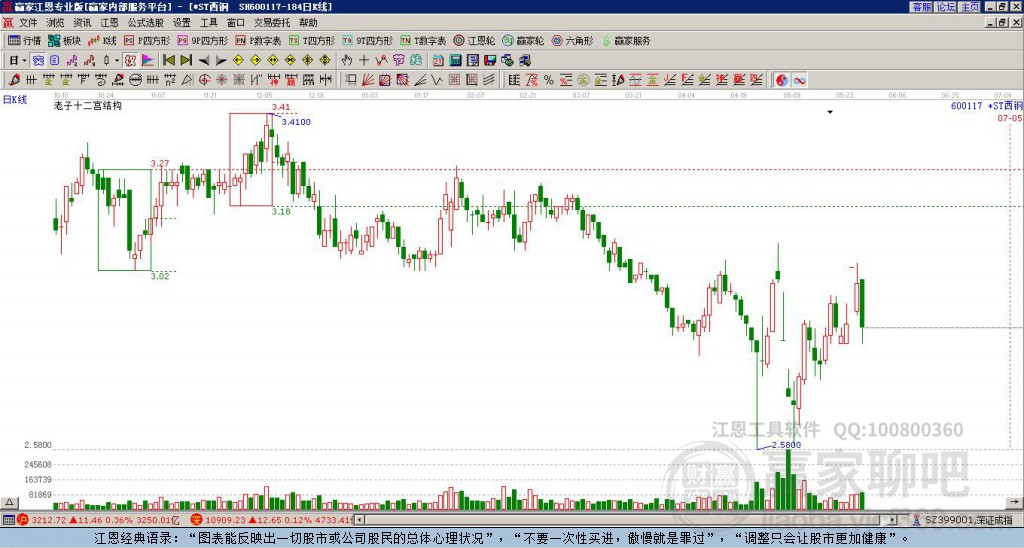The width and height of the screenshot is (1024, 548).
Task: Open the 公式选股 menu
Action: coord(145,22)
